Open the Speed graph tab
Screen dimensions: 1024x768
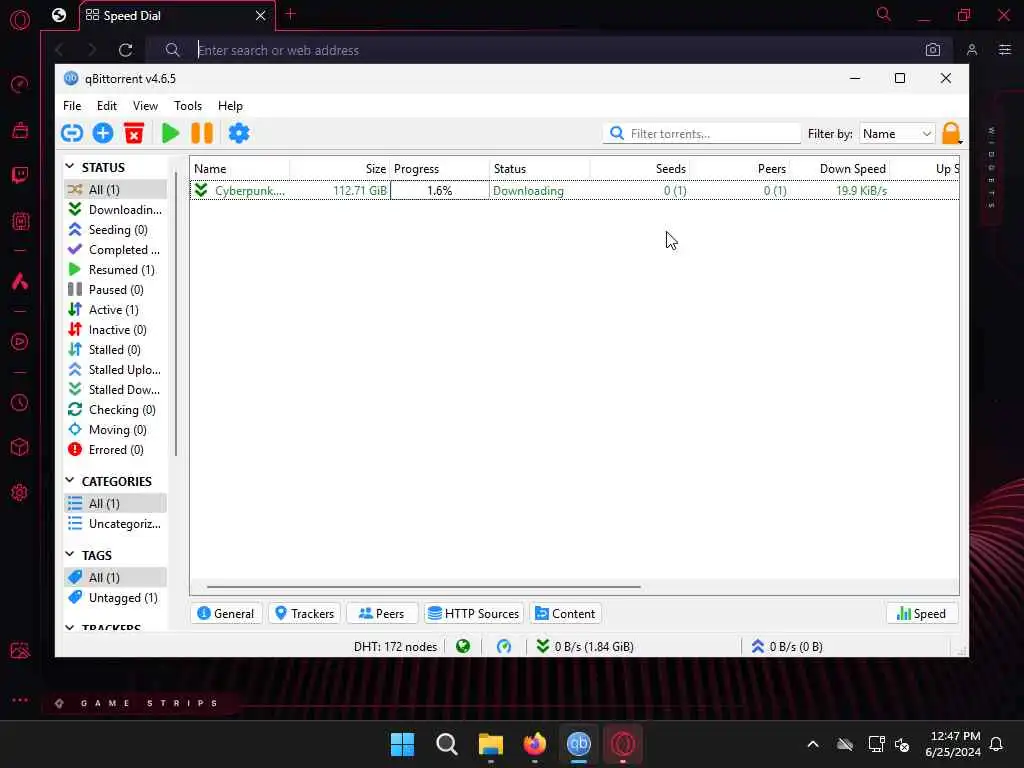point(921,613)
